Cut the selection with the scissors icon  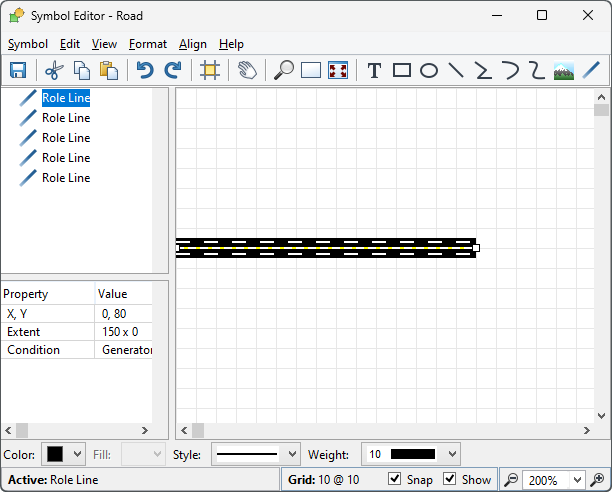tap(54, 71)
